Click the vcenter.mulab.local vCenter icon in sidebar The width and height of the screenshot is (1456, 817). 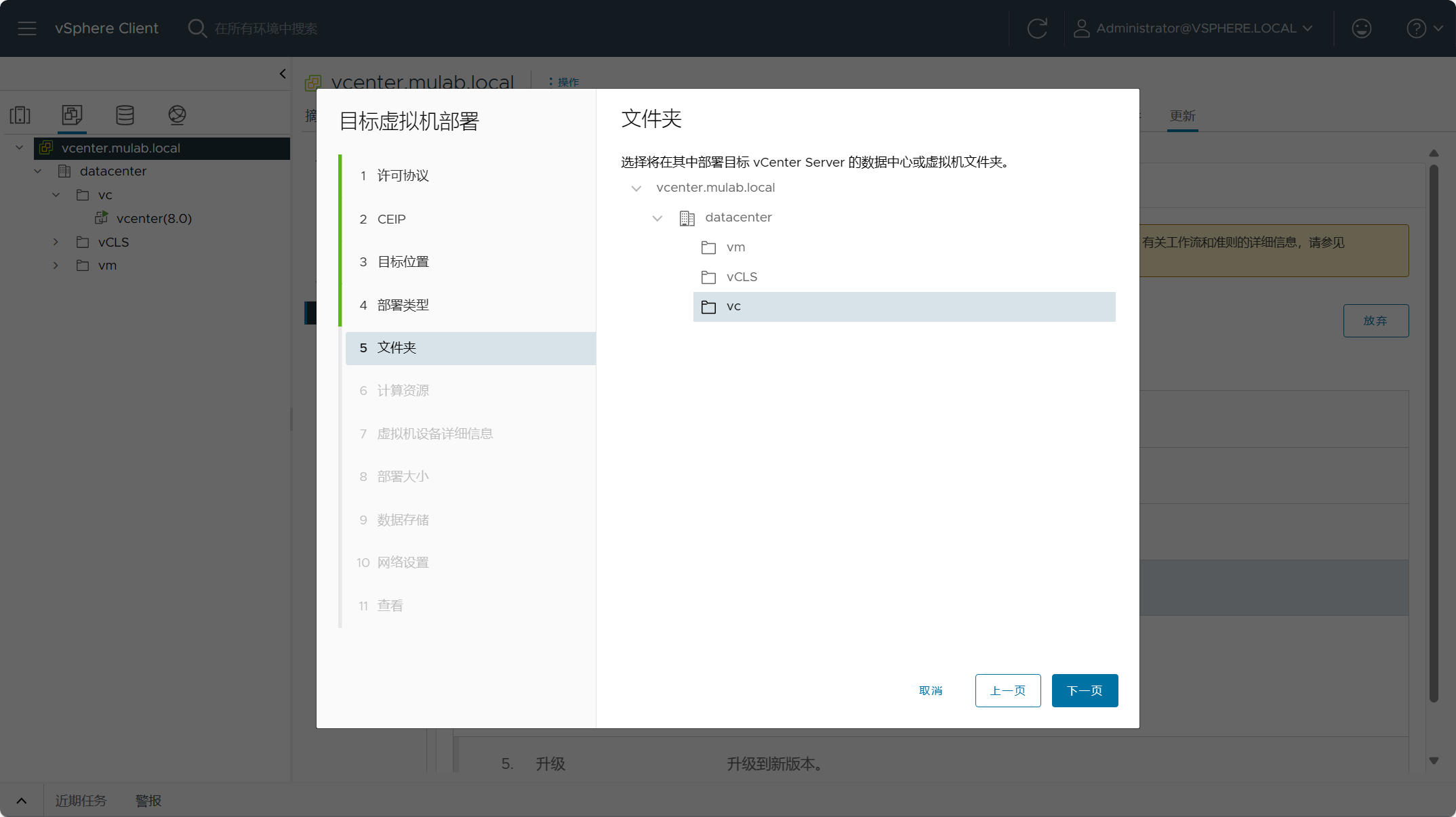[x=46, y=148]
